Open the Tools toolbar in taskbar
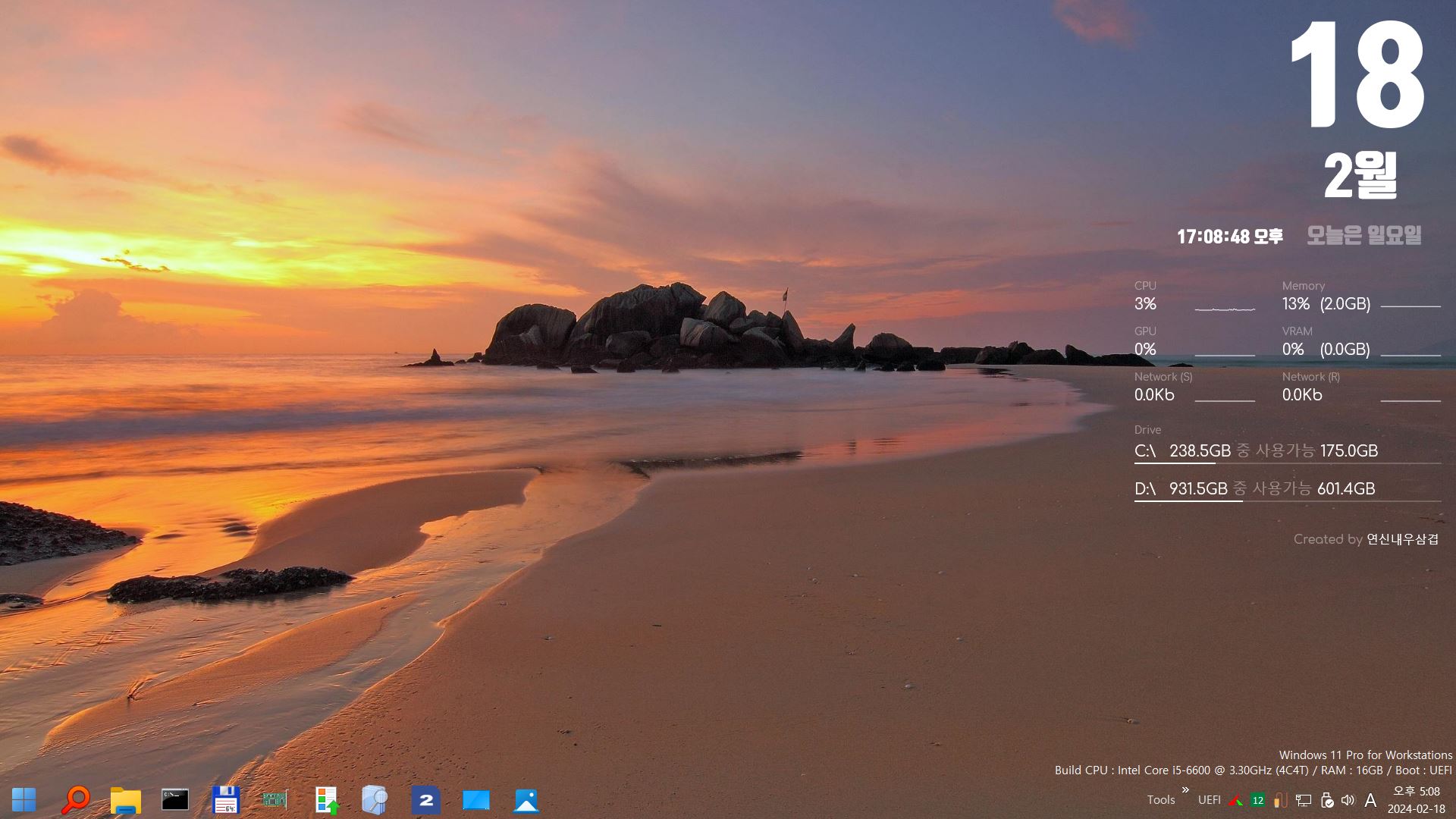Image resolution: width=1456 pixels, height=819 pixels. (1161, 800)
